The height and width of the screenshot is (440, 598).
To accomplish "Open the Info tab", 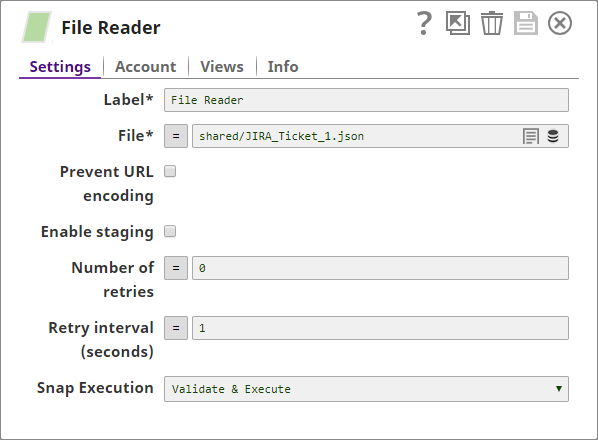I will pyautogui.click(x=283, y=67).
